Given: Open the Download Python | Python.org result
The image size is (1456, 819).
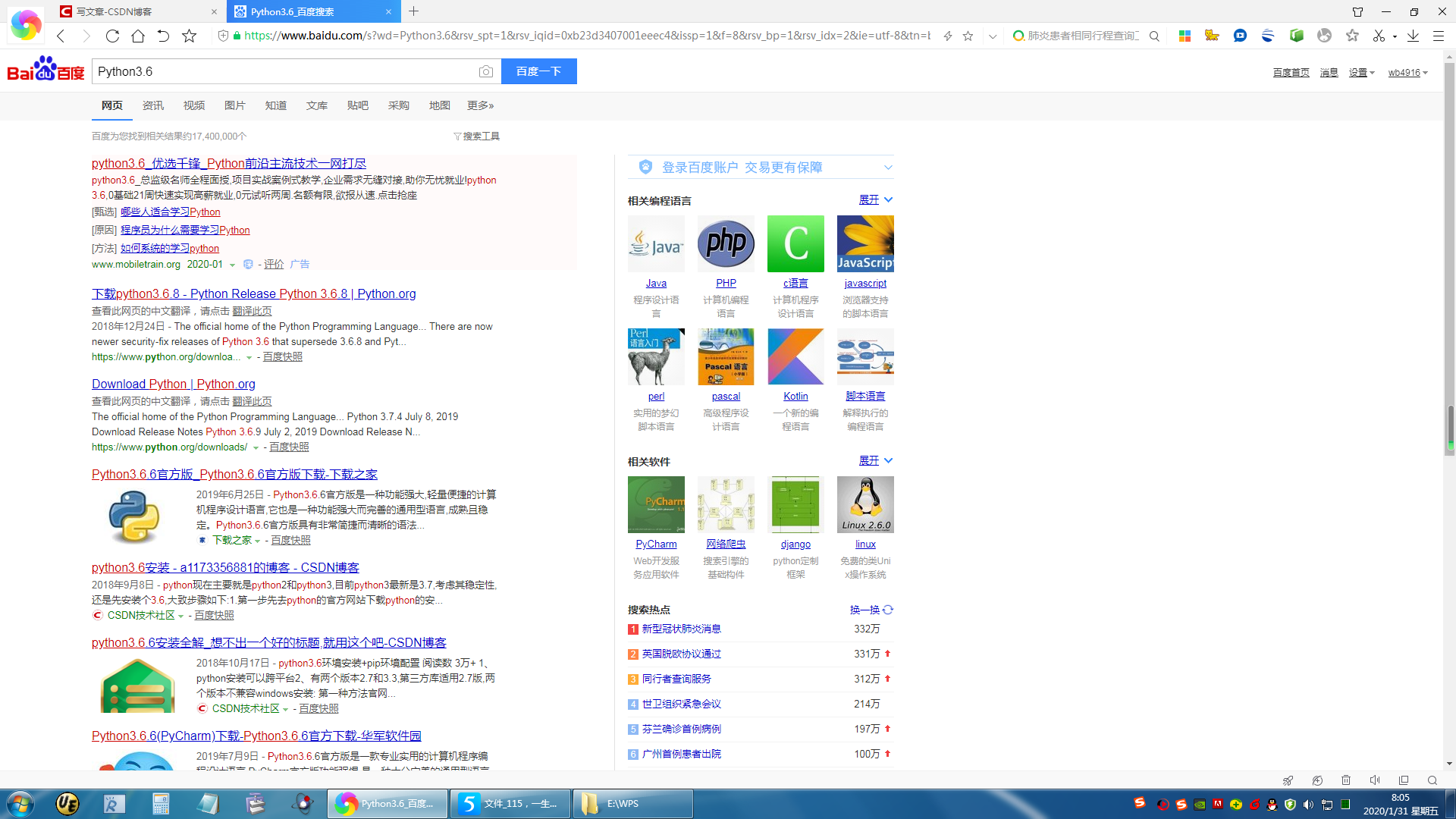Looking at the screenshot, I should point(174,384).
